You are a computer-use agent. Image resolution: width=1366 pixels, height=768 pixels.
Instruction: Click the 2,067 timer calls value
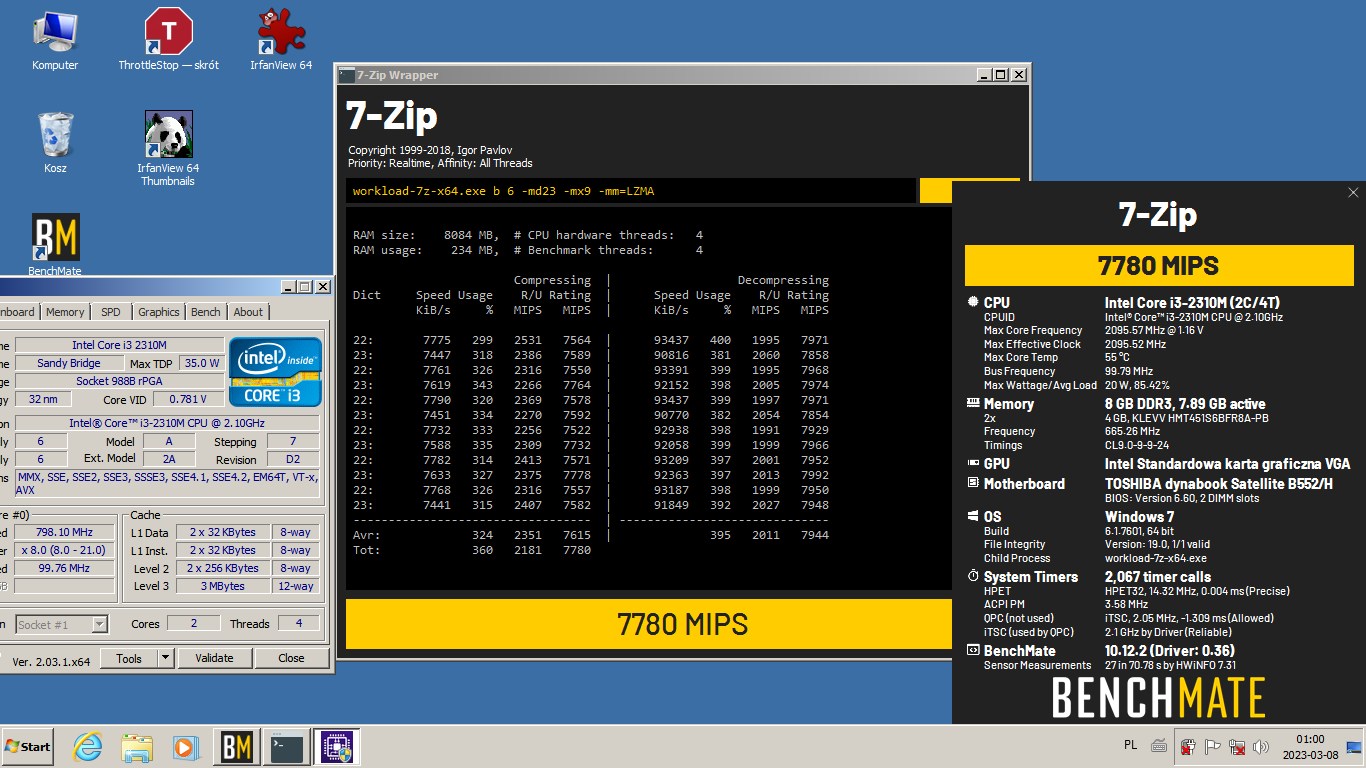[x=1157, y=577]
